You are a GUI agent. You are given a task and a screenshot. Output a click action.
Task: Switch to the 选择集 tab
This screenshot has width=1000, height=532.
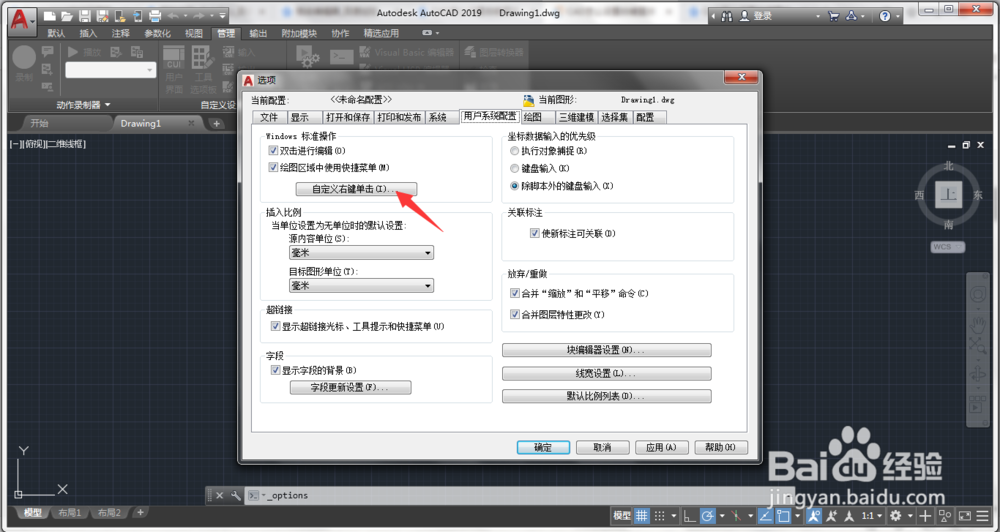(614, 117)
